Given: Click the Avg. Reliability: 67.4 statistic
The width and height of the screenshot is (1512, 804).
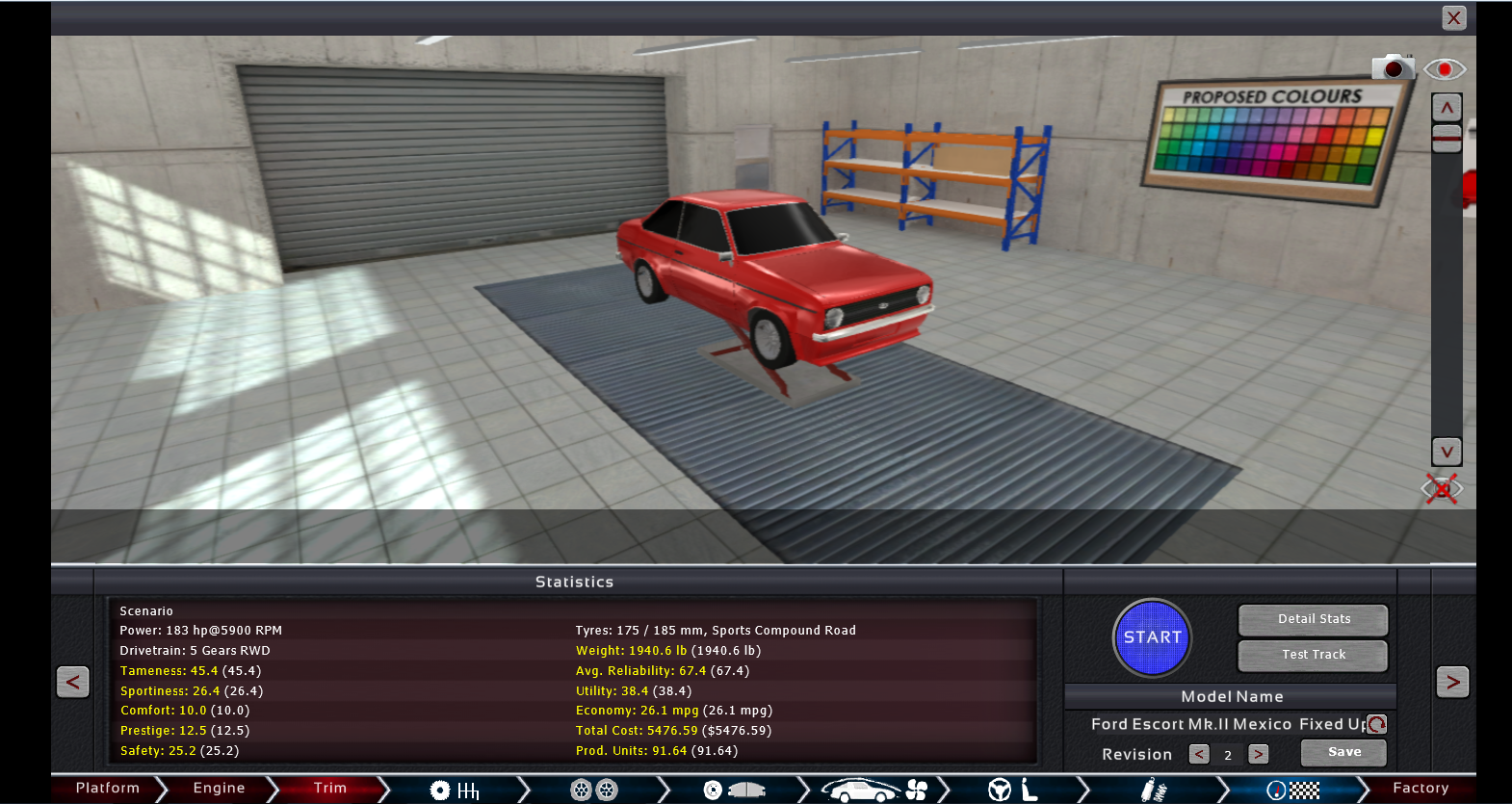Looking at the screenshot, I should click(x=663, y=671).
